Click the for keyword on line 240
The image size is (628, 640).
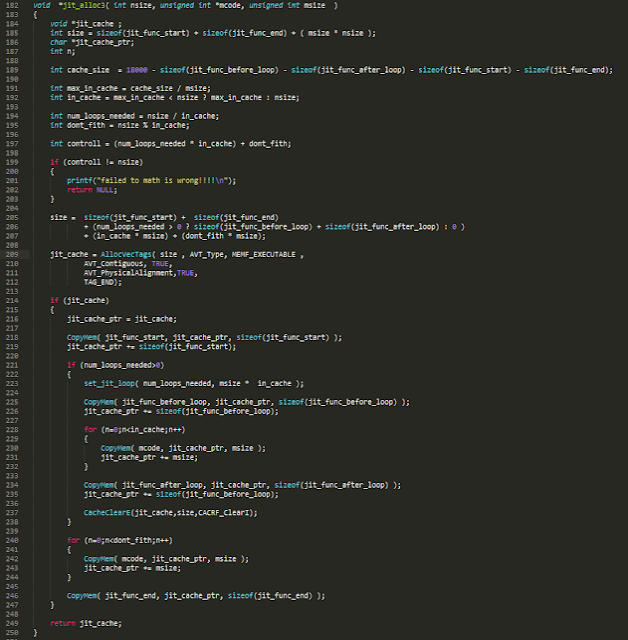pos(73,540)
